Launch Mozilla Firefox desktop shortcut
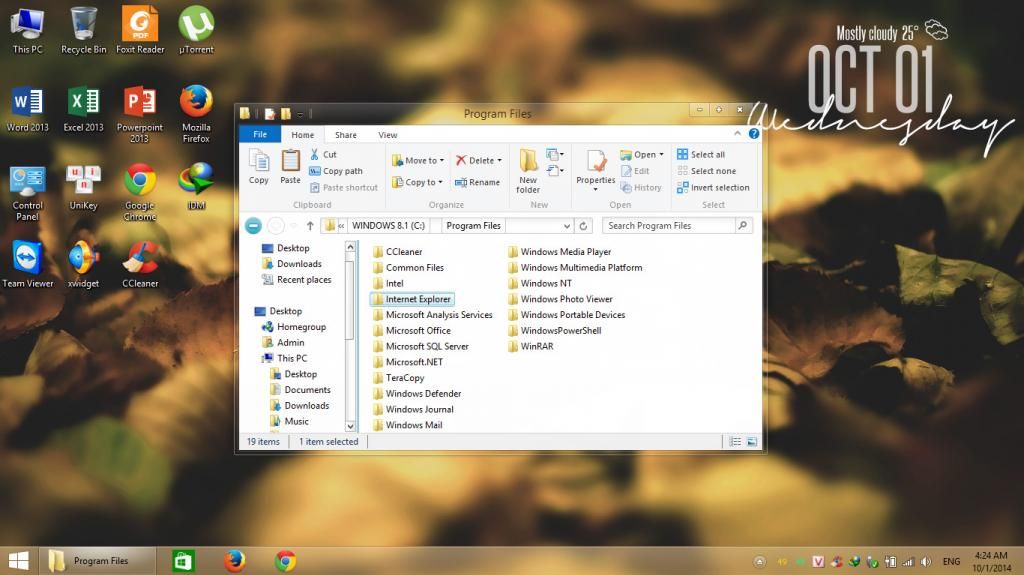 (196, 114)
